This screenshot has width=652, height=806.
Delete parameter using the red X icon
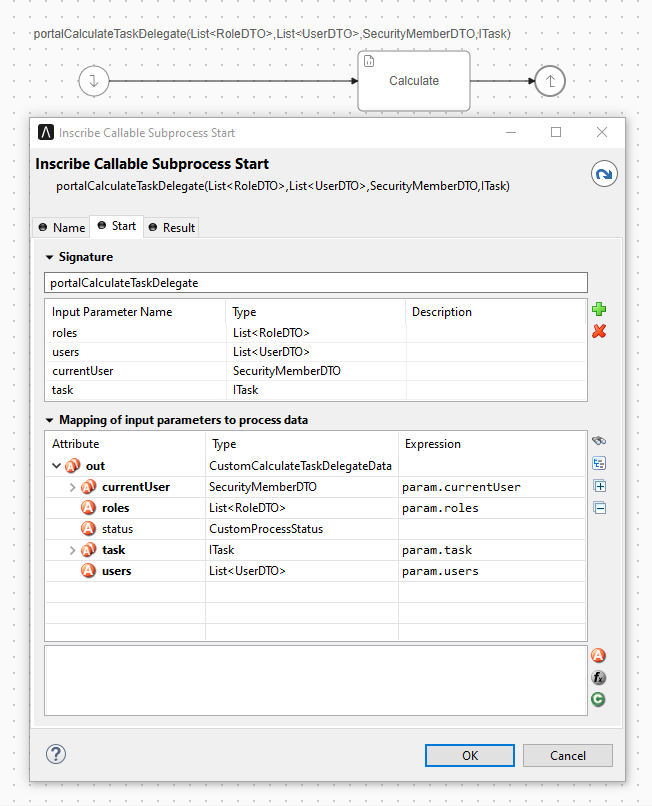coord(599,331)
